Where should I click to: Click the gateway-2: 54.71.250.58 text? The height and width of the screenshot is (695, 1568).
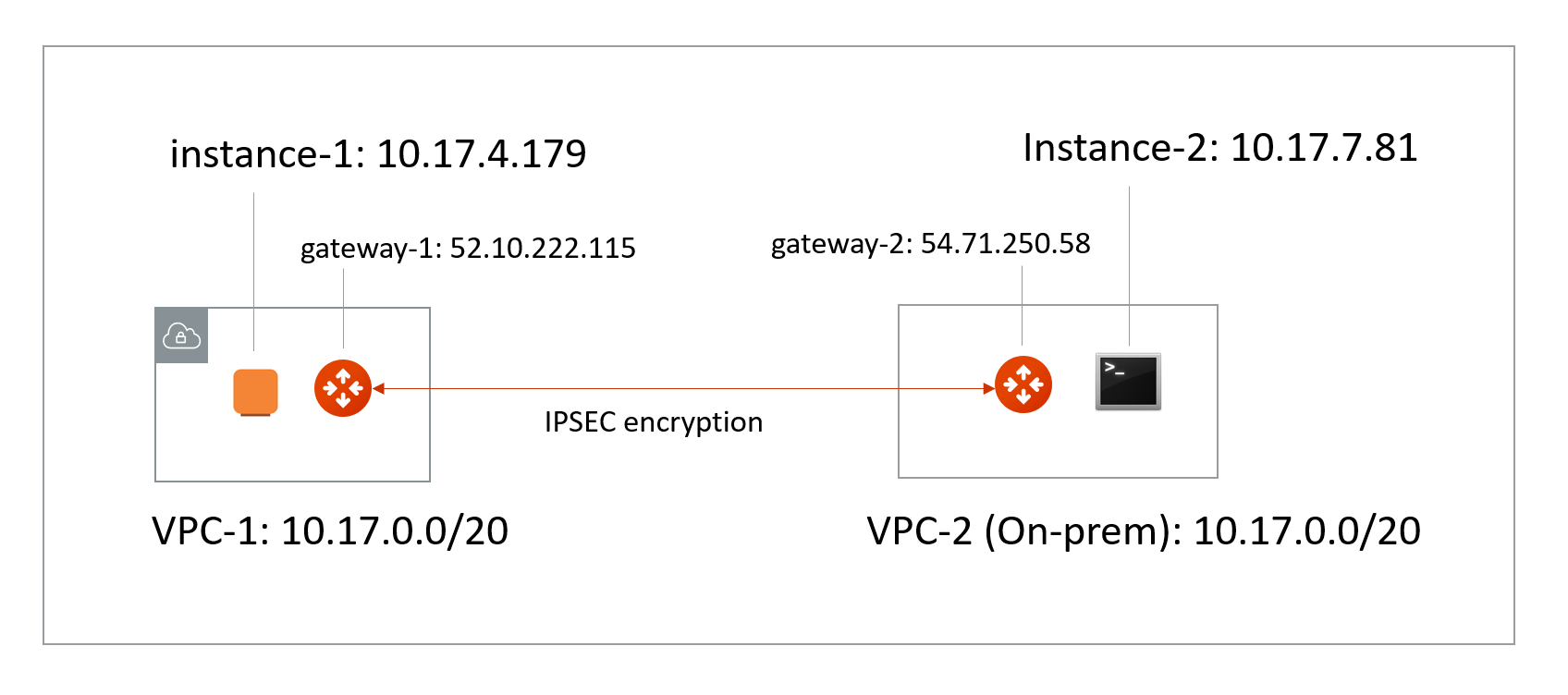click(930, 243)
